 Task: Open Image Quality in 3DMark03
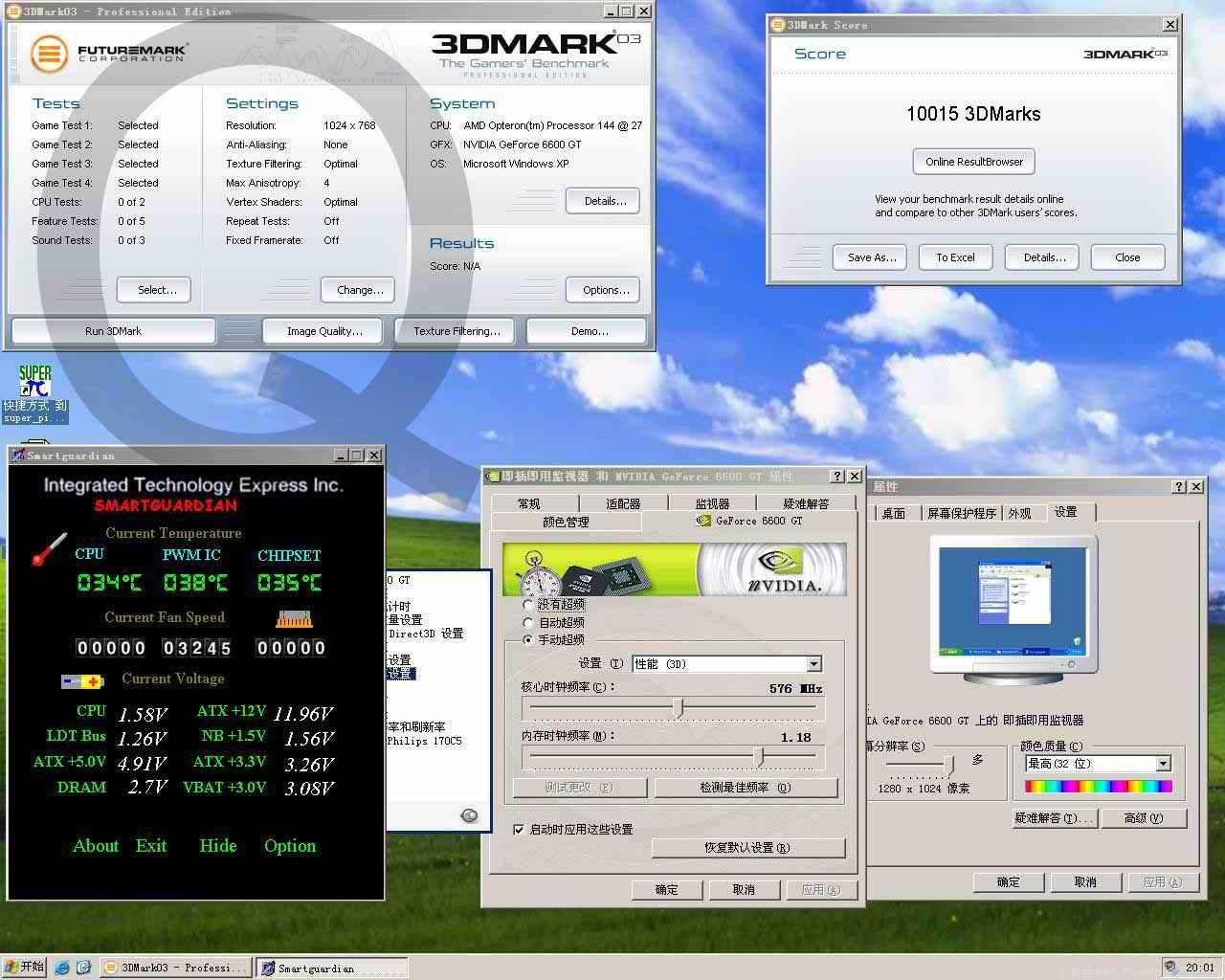pyautogui.click(x=324, y=331)
